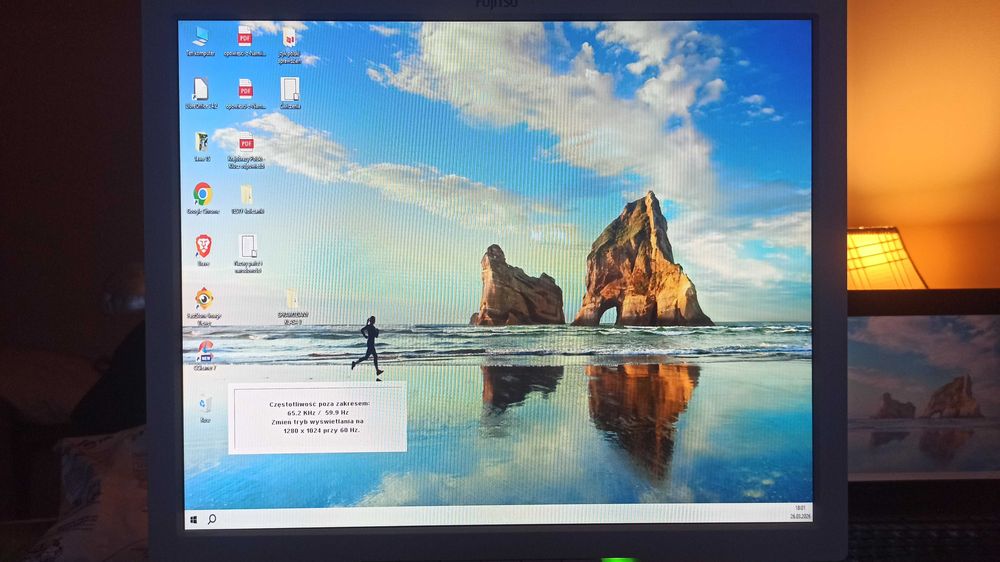The image size is (1000, 562).
Task: Open the FastStone Image Viewer shortcut
Action: coord(204,306)
